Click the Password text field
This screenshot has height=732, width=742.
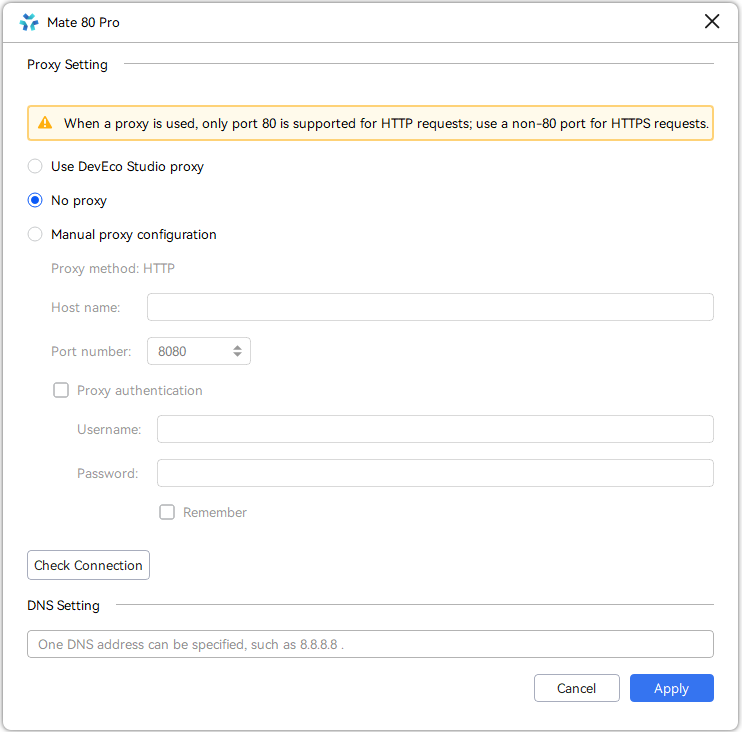point(435,473)
